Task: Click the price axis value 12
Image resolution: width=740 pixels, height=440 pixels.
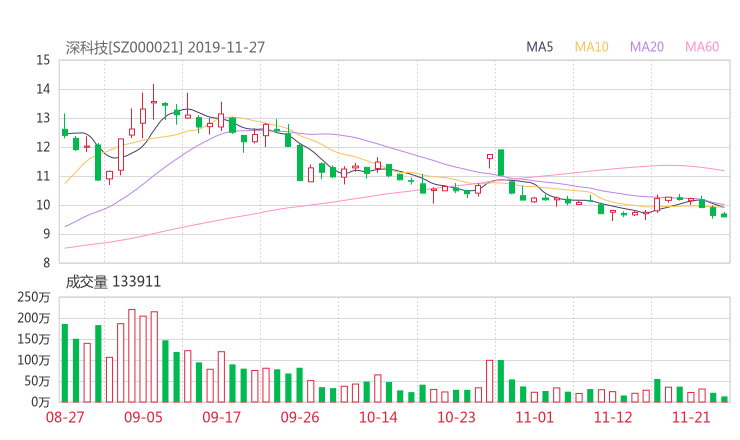Action: (x=43, y=147)
